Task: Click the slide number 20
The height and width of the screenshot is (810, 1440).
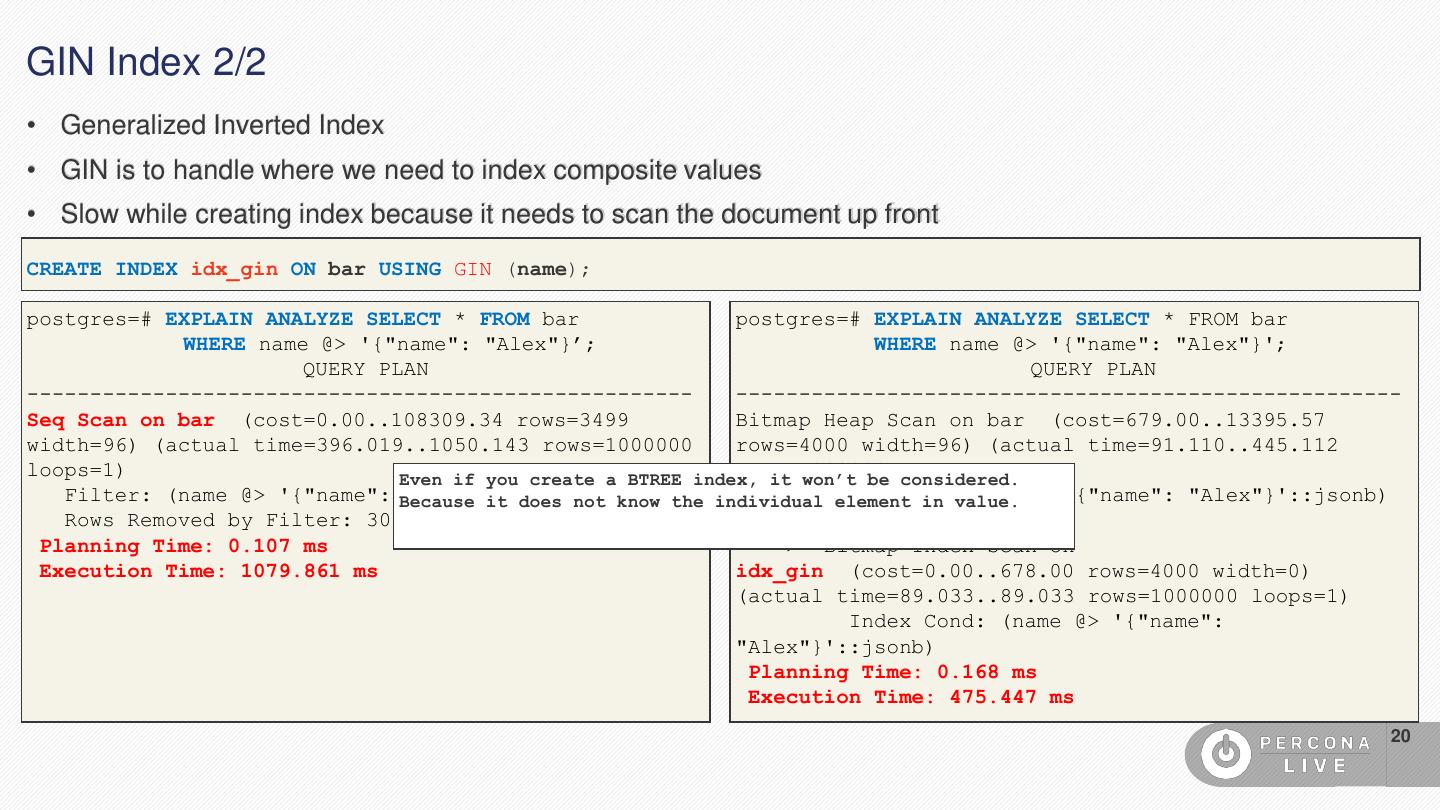Action: pos(1400,737)
